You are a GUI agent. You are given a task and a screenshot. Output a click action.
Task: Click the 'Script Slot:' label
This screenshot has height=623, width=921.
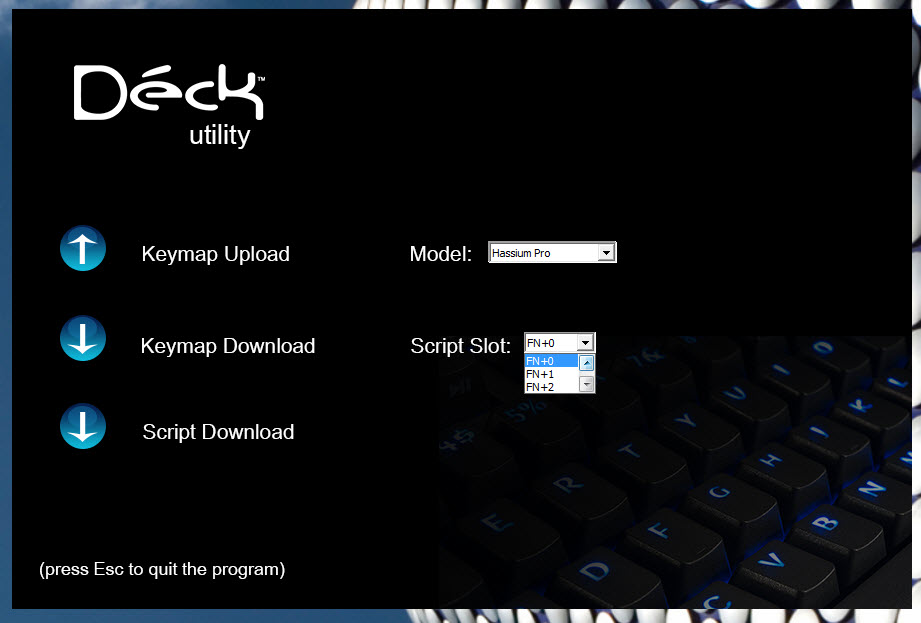[460, 346]
